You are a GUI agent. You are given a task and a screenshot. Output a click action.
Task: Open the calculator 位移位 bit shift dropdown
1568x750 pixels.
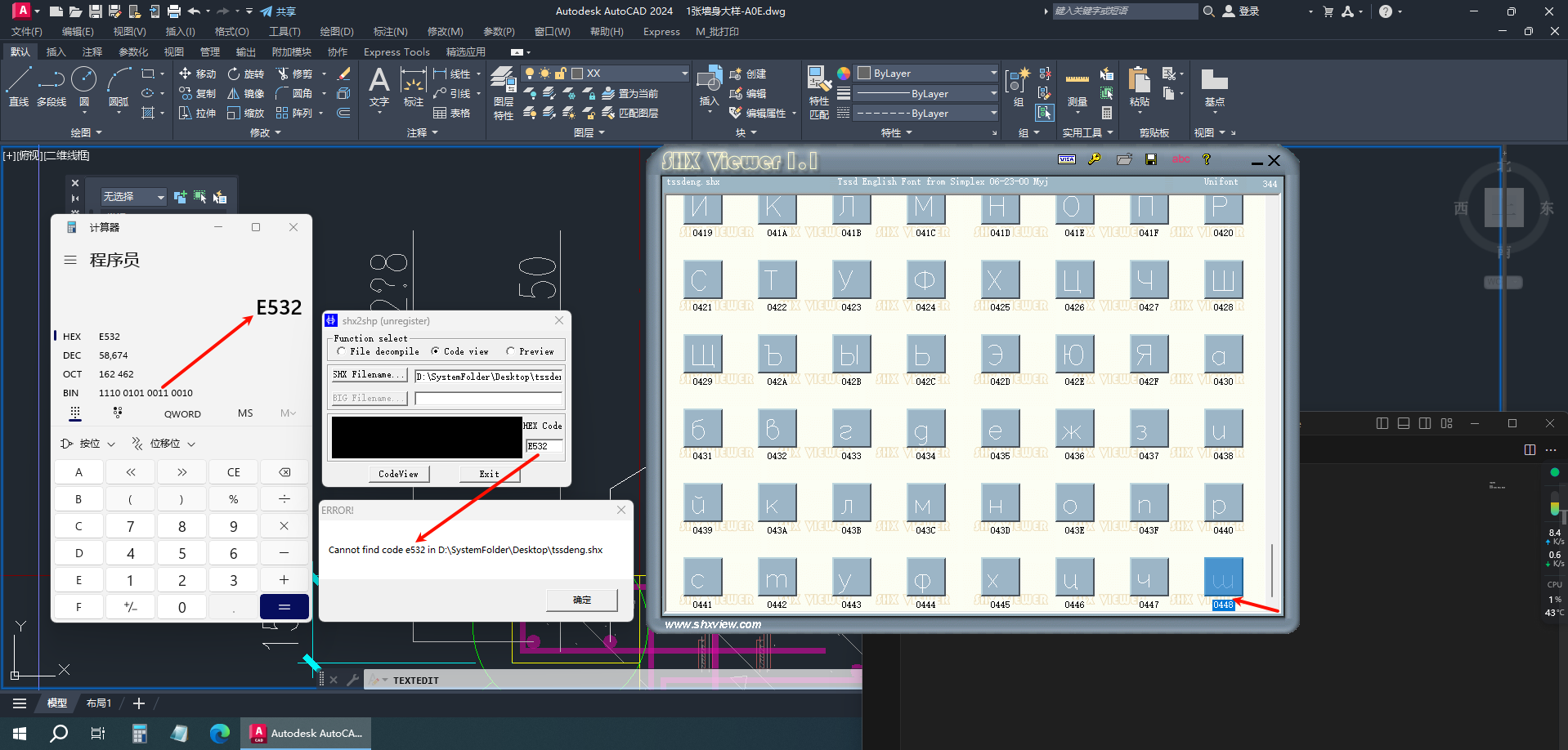click(164, 444)
